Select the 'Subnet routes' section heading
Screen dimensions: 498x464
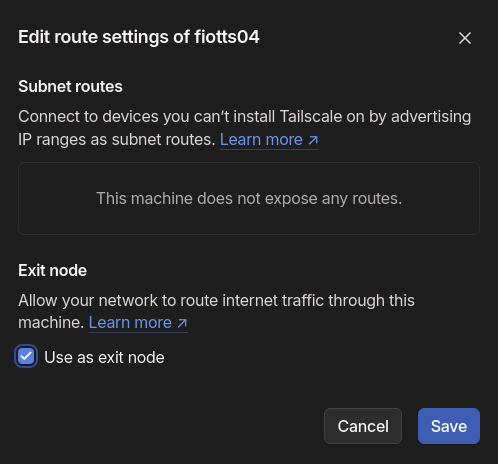click(x=70, y=87)
